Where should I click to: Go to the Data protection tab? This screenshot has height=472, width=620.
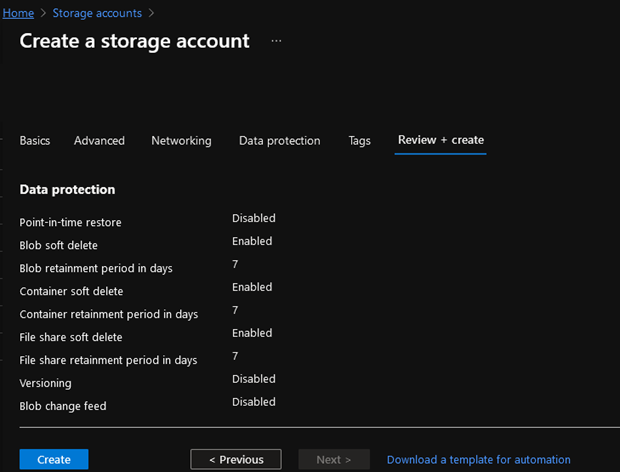[279, 141]
